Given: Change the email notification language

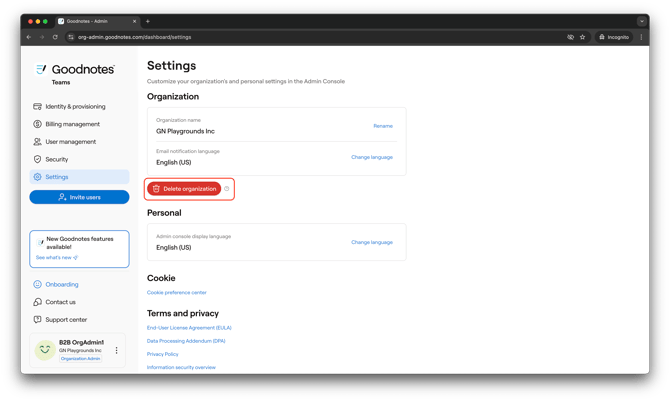Looking at the screenshot, I should 371,157.
